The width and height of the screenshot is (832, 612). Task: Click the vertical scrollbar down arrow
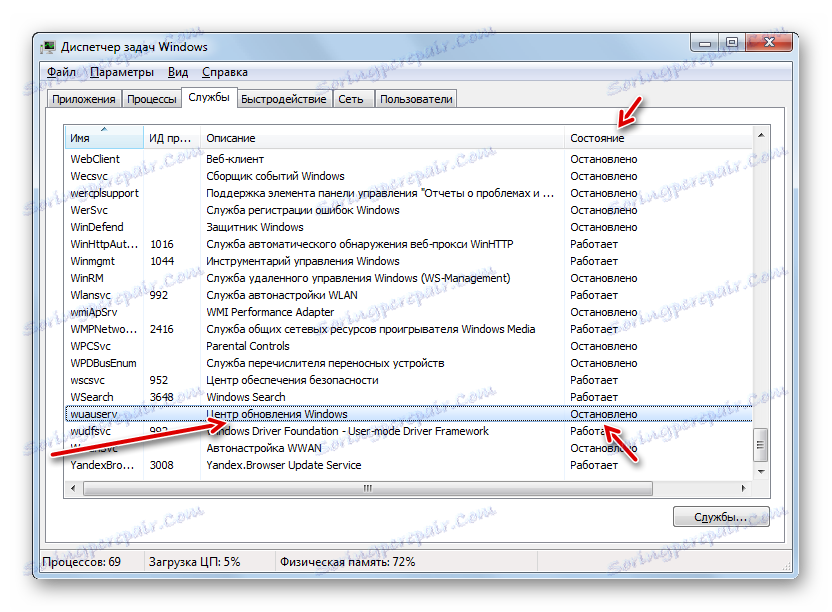pyautogui.click(x=761, y=472)
